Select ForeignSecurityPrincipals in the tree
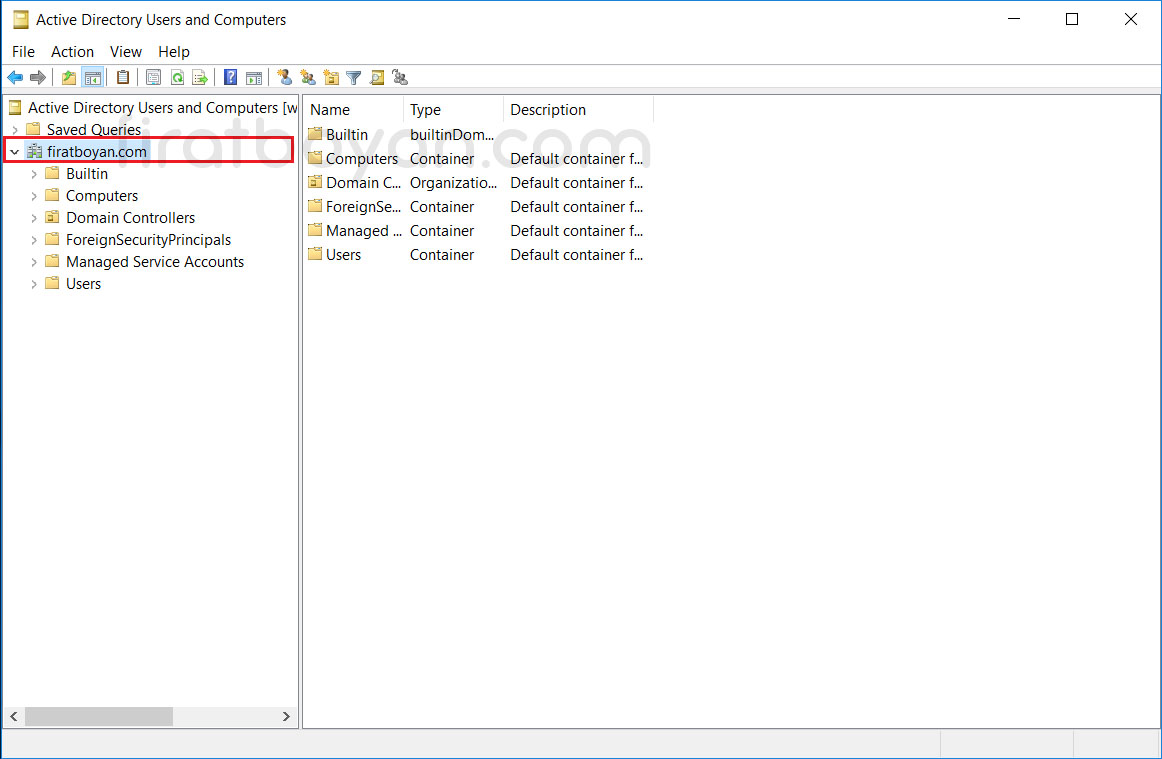1162x759 pixels. coord(148,240)
